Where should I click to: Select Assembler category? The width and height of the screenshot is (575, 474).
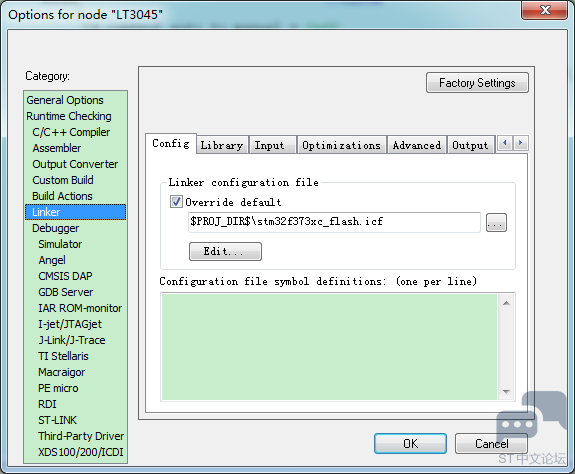[x=57, y=148]
